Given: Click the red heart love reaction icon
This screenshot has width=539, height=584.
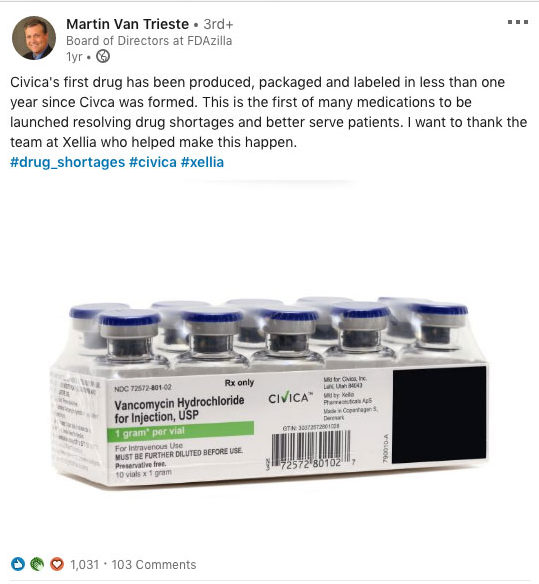Looking at the screenshot, I should [x=57, y=564].
